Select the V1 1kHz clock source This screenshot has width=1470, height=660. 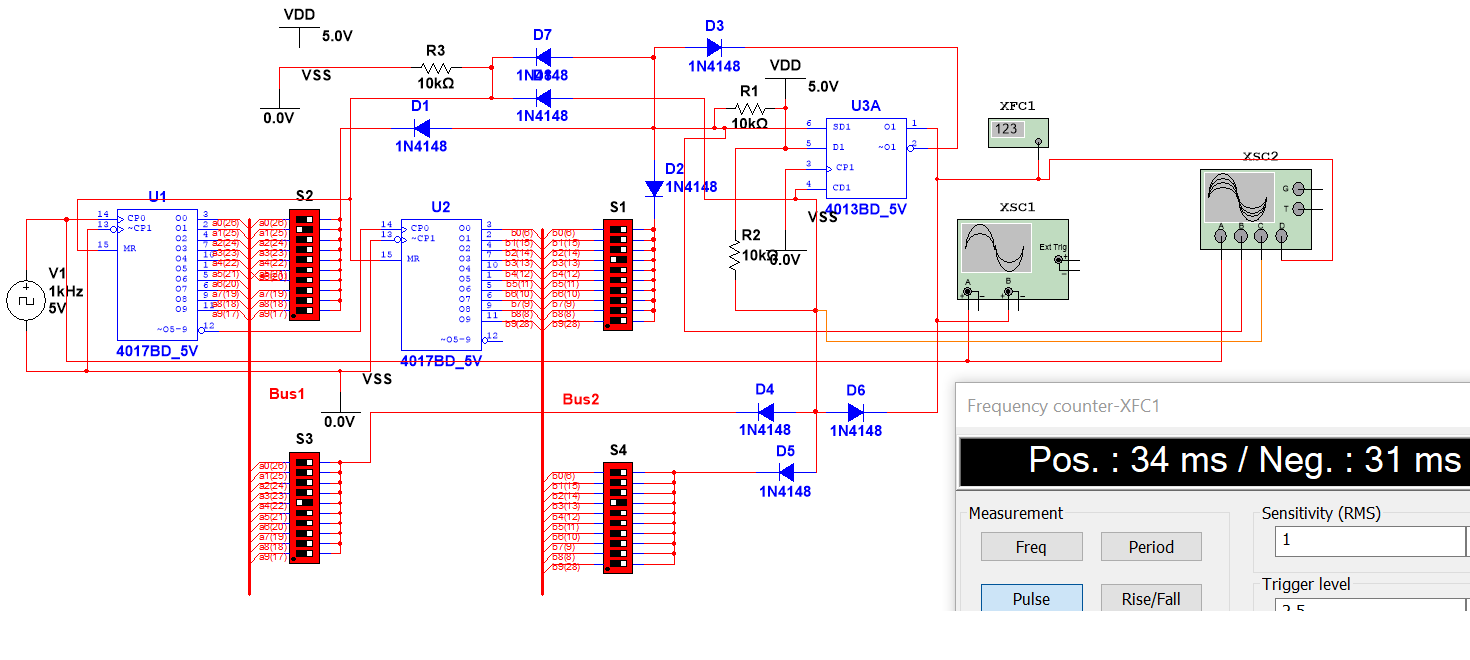click(x=24, y=300)
